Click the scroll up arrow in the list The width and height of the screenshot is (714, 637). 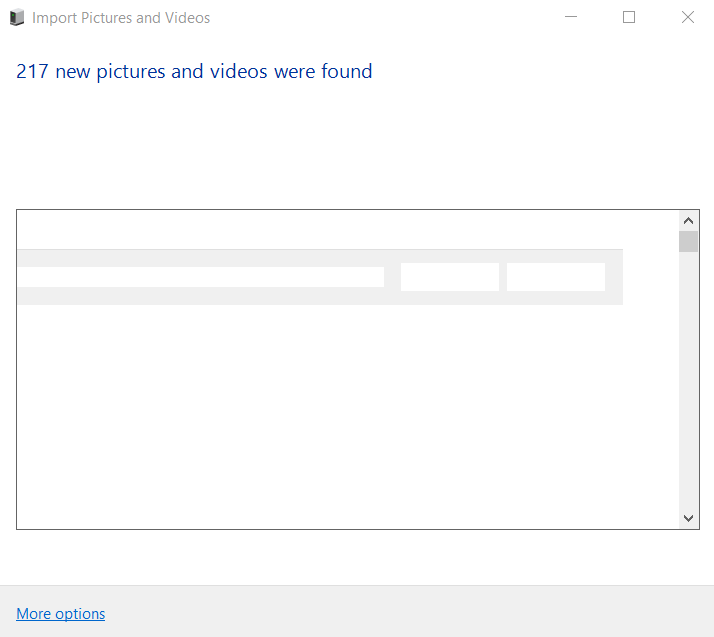click(x=688, y=221)
